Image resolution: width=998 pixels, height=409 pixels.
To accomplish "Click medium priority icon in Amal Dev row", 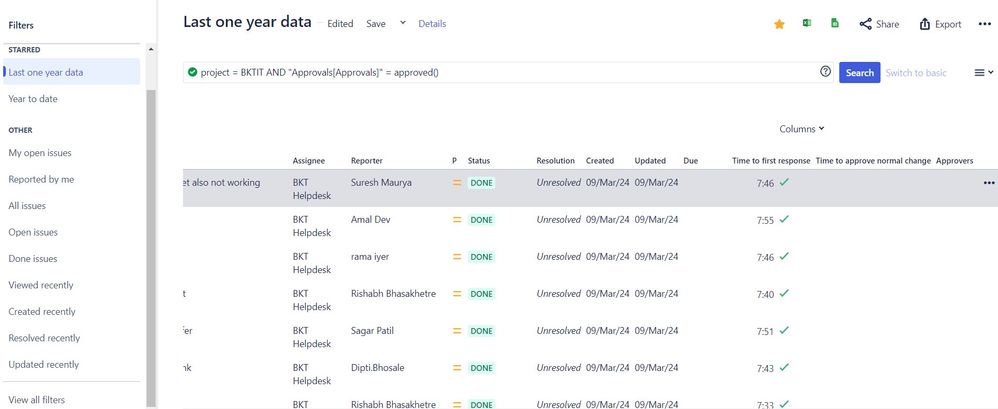I will (456, 219).
